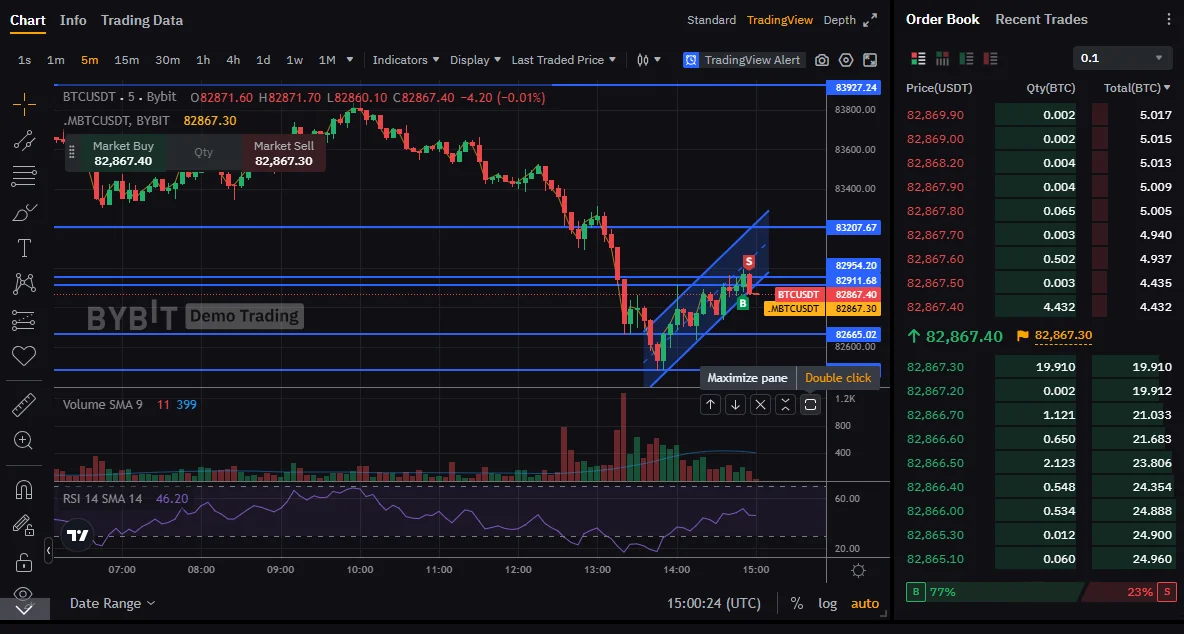Select the 1m timeframe
The width and height of the screenshot is (1184, 634).
(x=56, y=60)
